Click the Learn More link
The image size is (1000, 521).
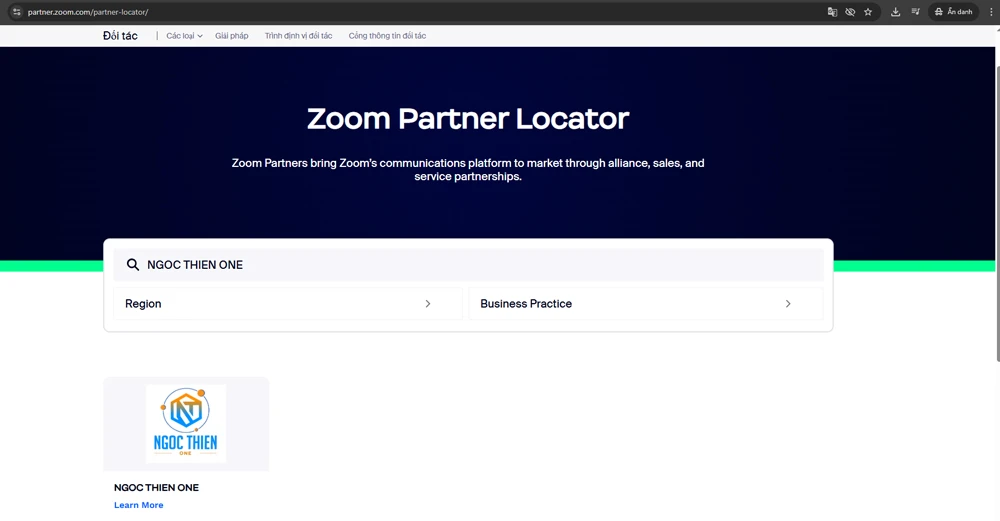(x=138, y=505)
